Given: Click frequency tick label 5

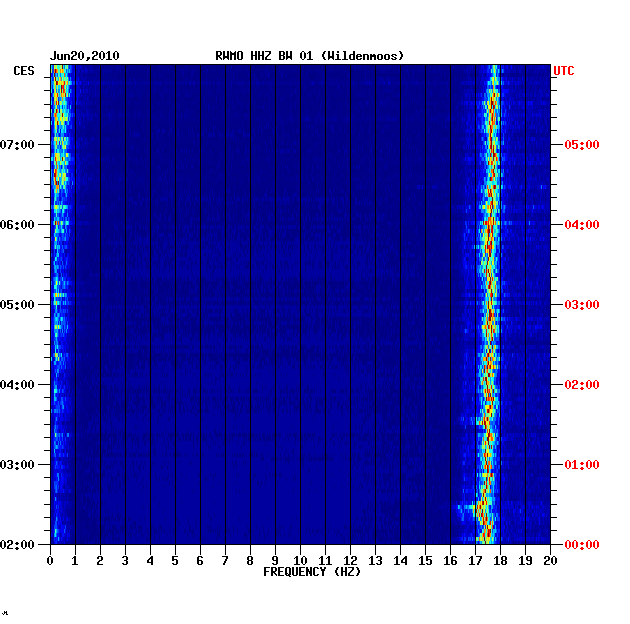Looking at the screenshot, I should pos(175,561).
